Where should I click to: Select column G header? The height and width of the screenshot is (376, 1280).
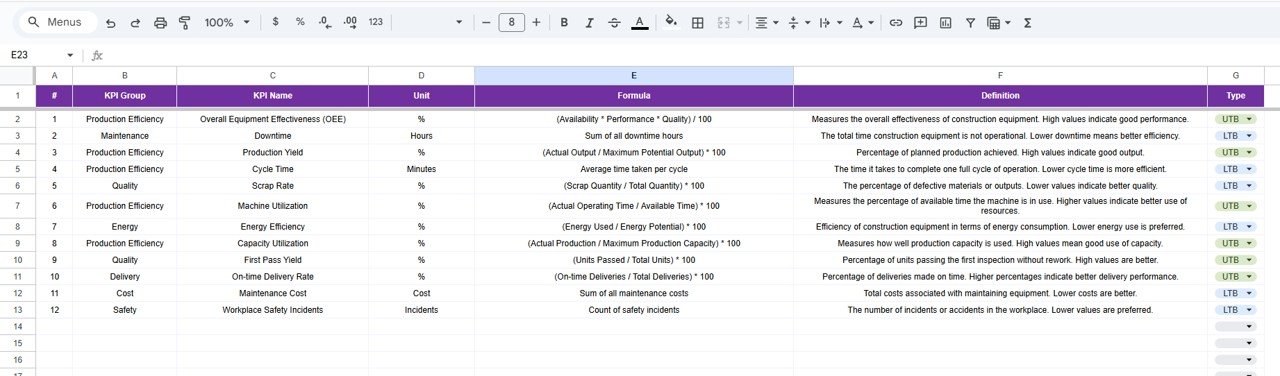[x=1236, y=76]
